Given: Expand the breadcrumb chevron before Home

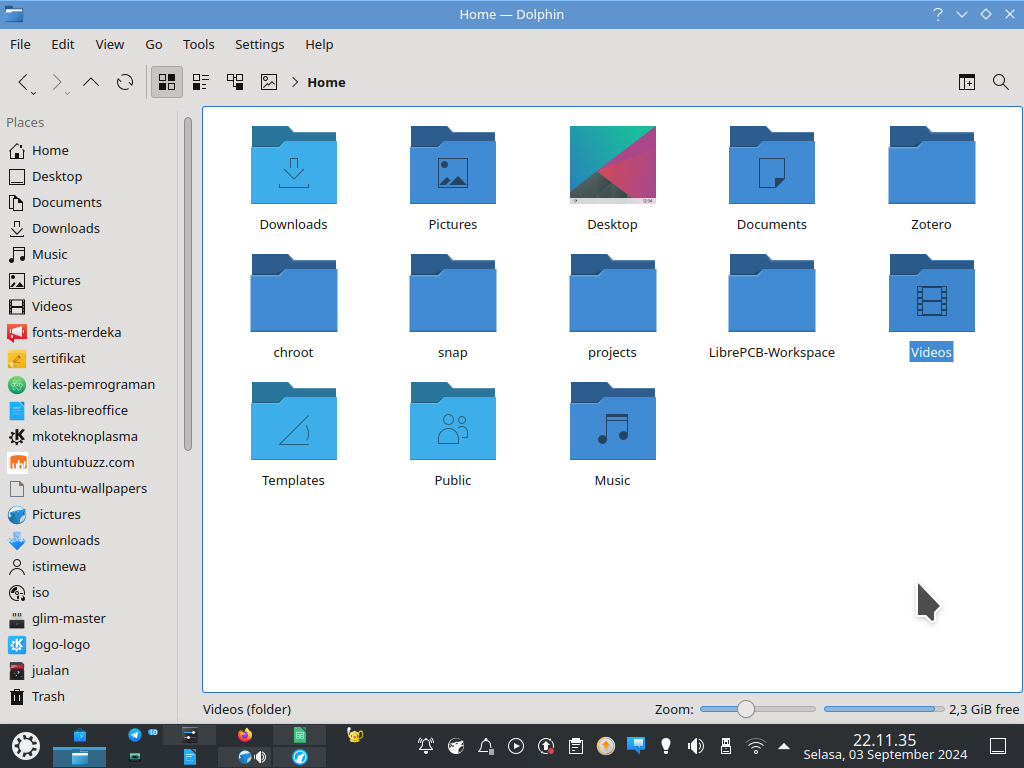Looking at the screenshot, I should click(295, 82).
